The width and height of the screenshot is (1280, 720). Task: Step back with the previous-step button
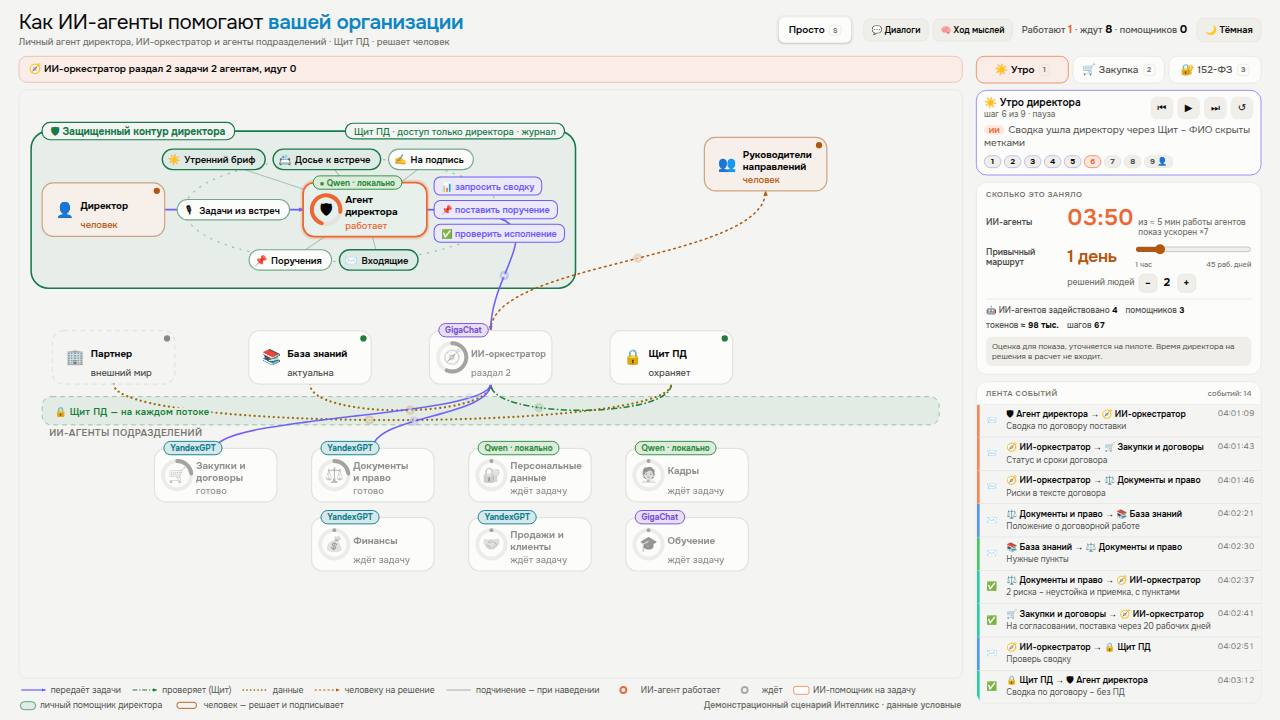click(1162, 108)
